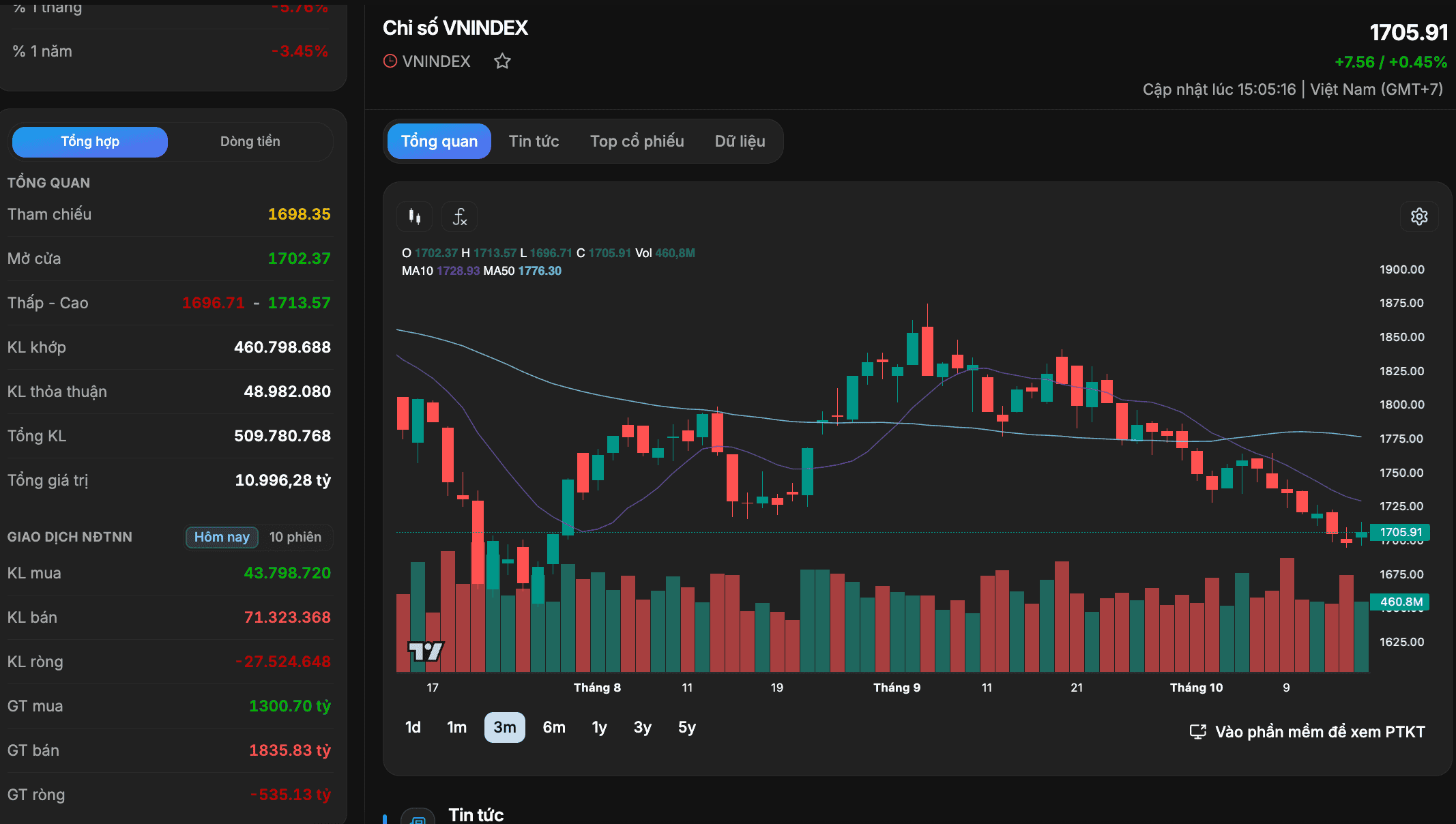Toggle the Dòng tiền panel view

coord(250,142)
